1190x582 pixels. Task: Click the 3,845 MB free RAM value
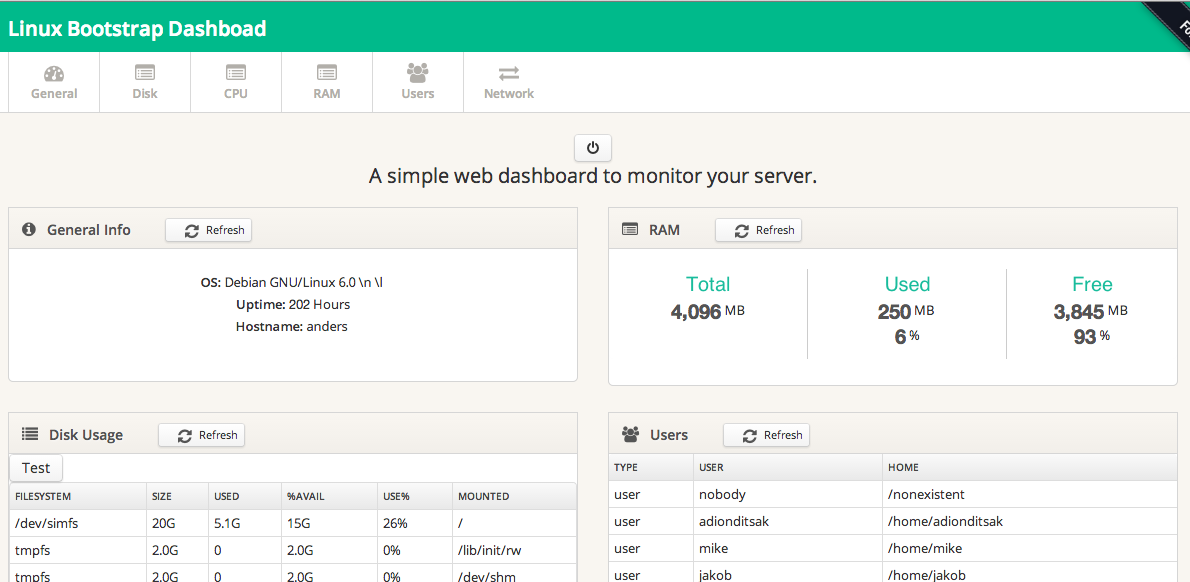(1091, 311)
